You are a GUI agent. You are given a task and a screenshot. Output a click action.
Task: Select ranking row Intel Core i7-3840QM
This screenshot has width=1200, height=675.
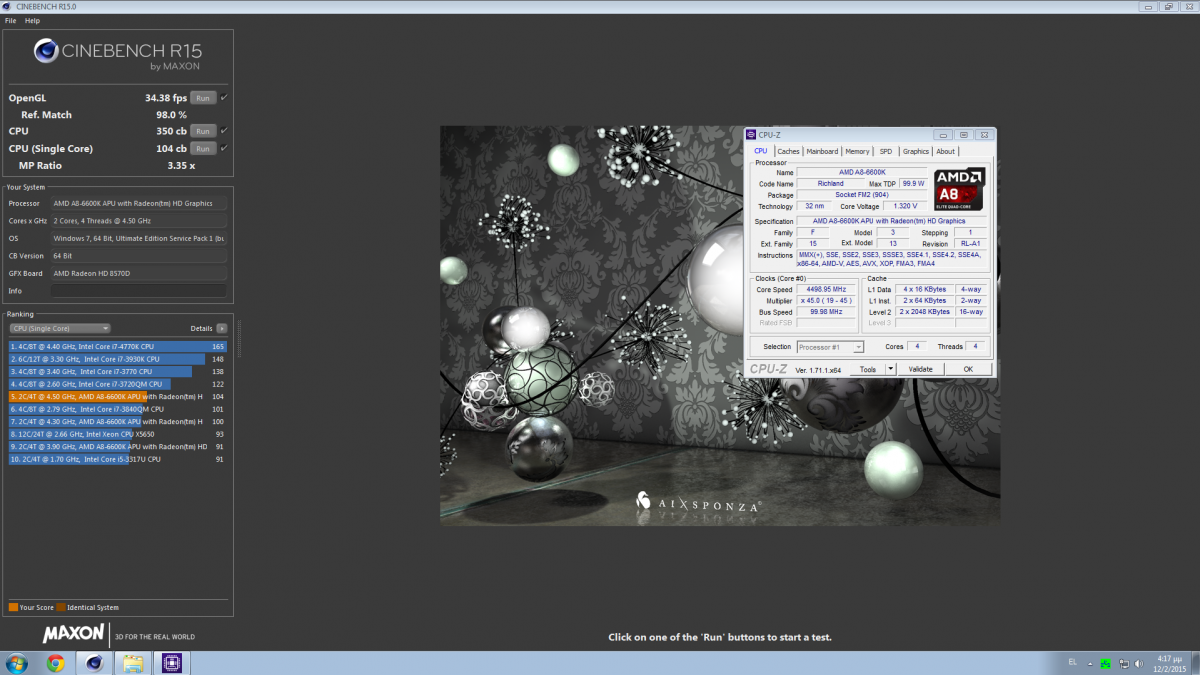point(118,409)
